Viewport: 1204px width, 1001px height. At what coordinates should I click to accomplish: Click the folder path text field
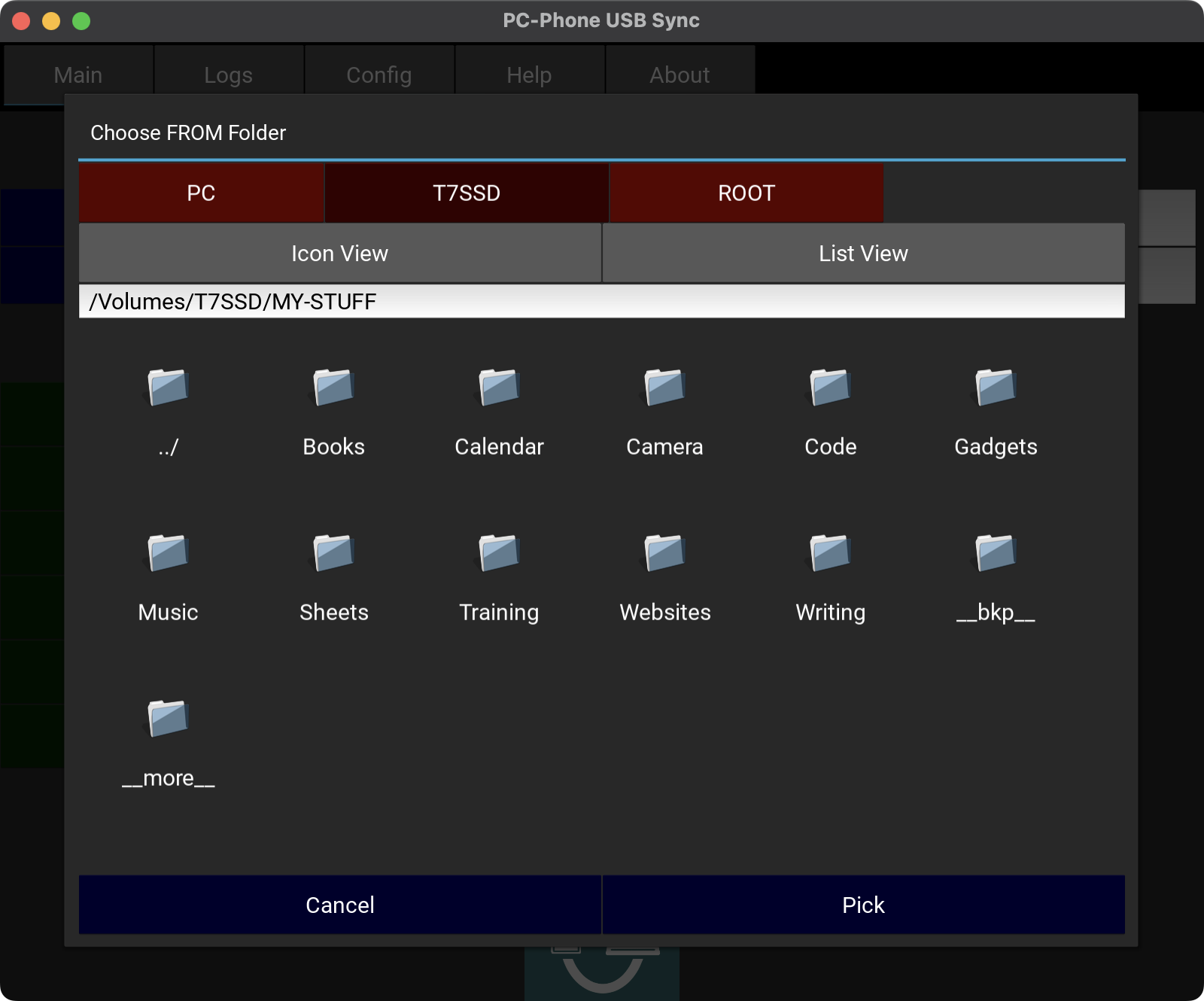point(601,302)
